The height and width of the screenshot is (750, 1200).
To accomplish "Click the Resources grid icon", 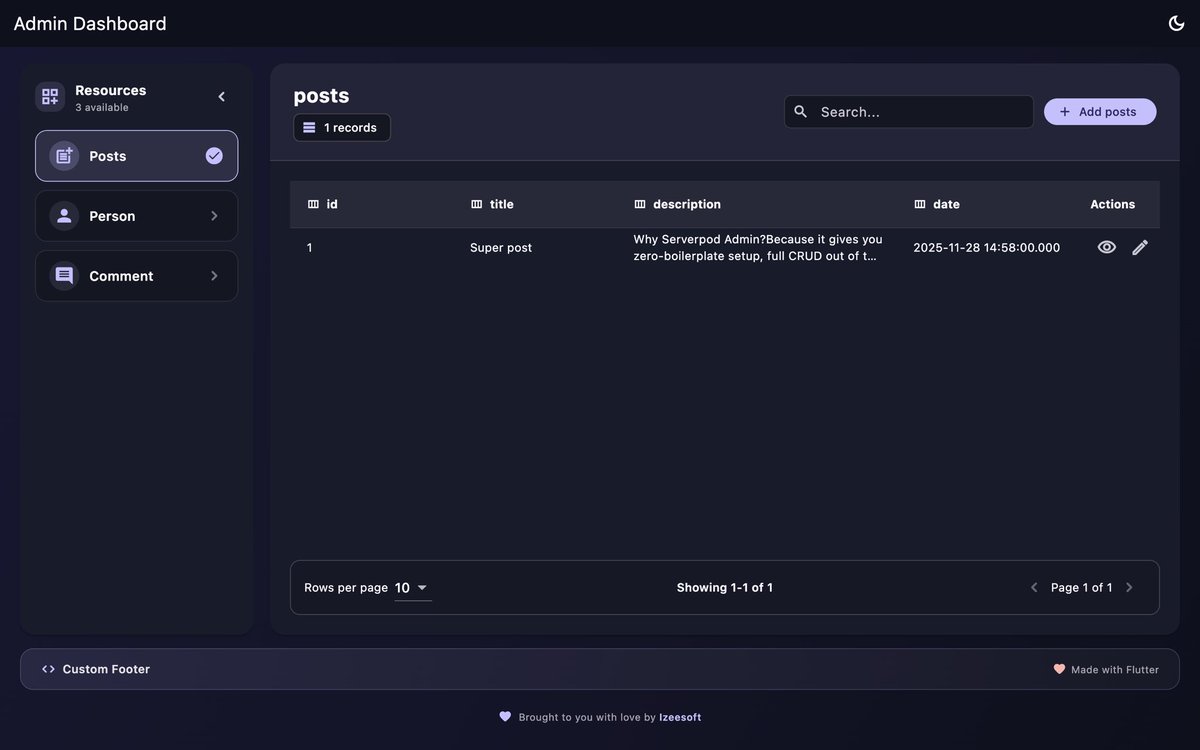I will point(50,96).
